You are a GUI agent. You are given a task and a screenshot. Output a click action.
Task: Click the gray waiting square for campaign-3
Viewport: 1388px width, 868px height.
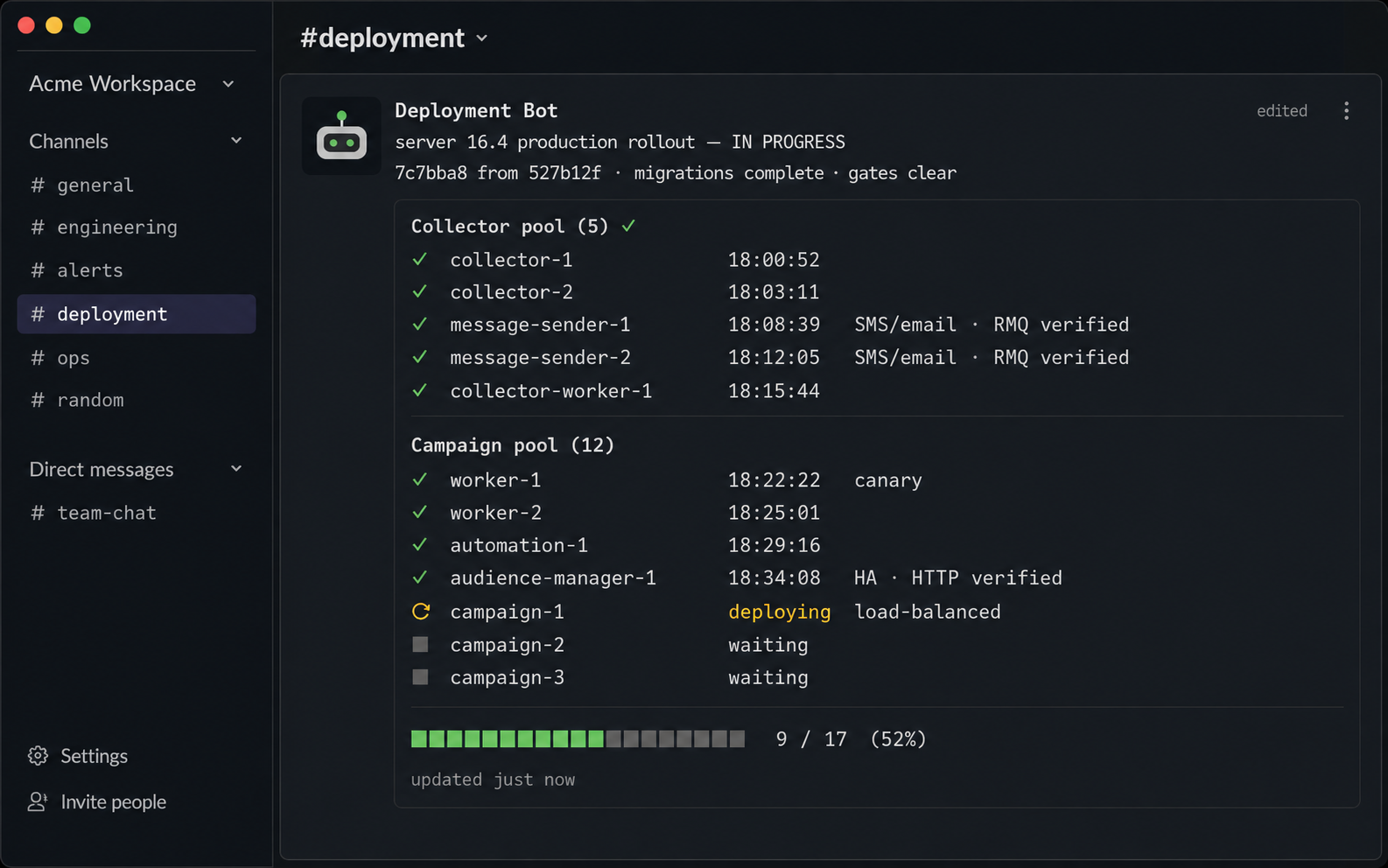tap(420, 677)
